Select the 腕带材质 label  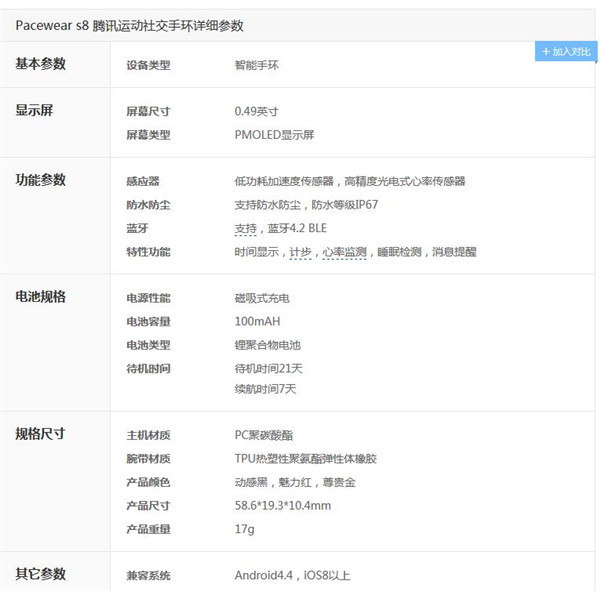[x=148, y=459]
